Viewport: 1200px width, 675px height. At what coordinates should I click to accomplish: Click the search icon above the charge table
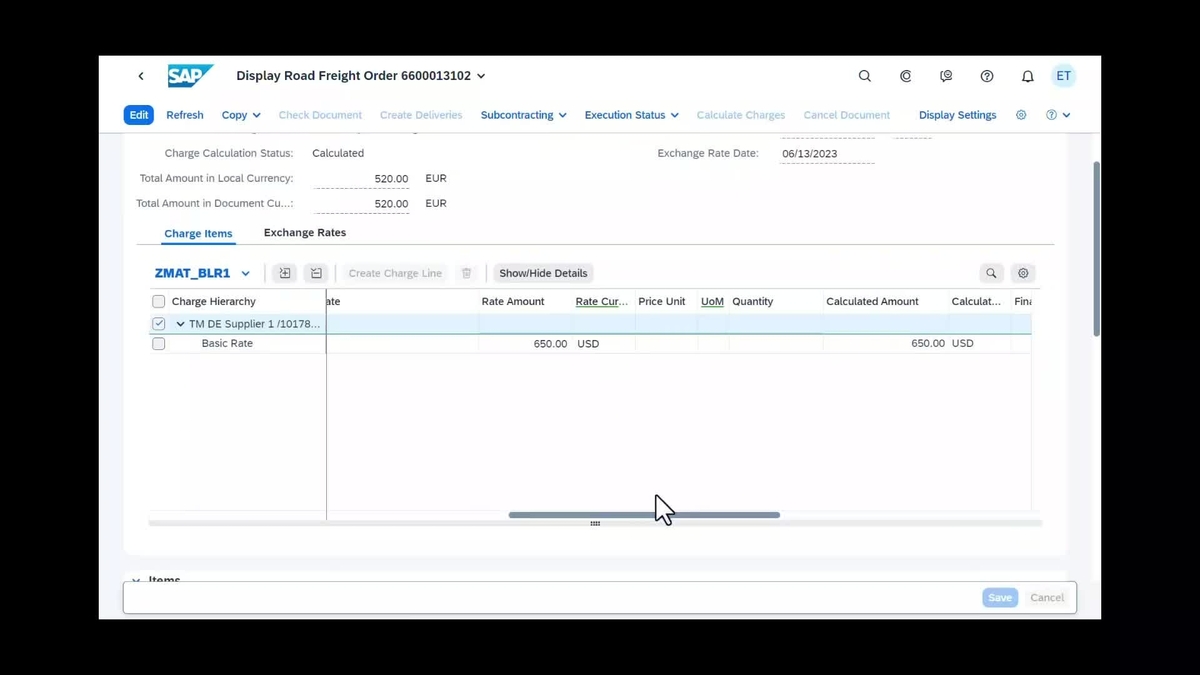point(990,272)
